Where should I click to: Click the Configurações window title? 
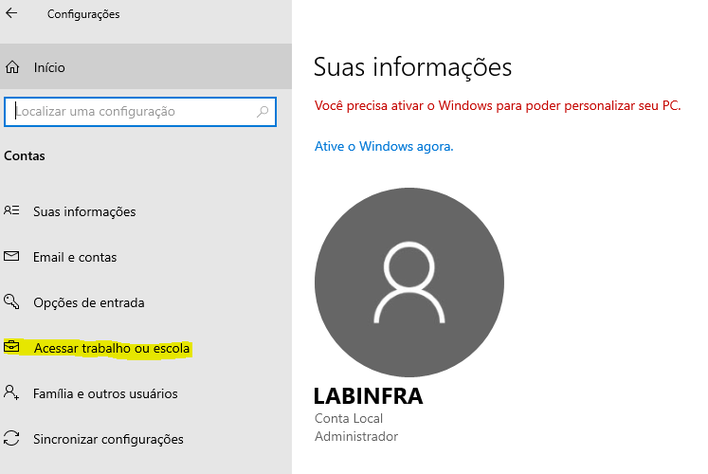point(84,14)
